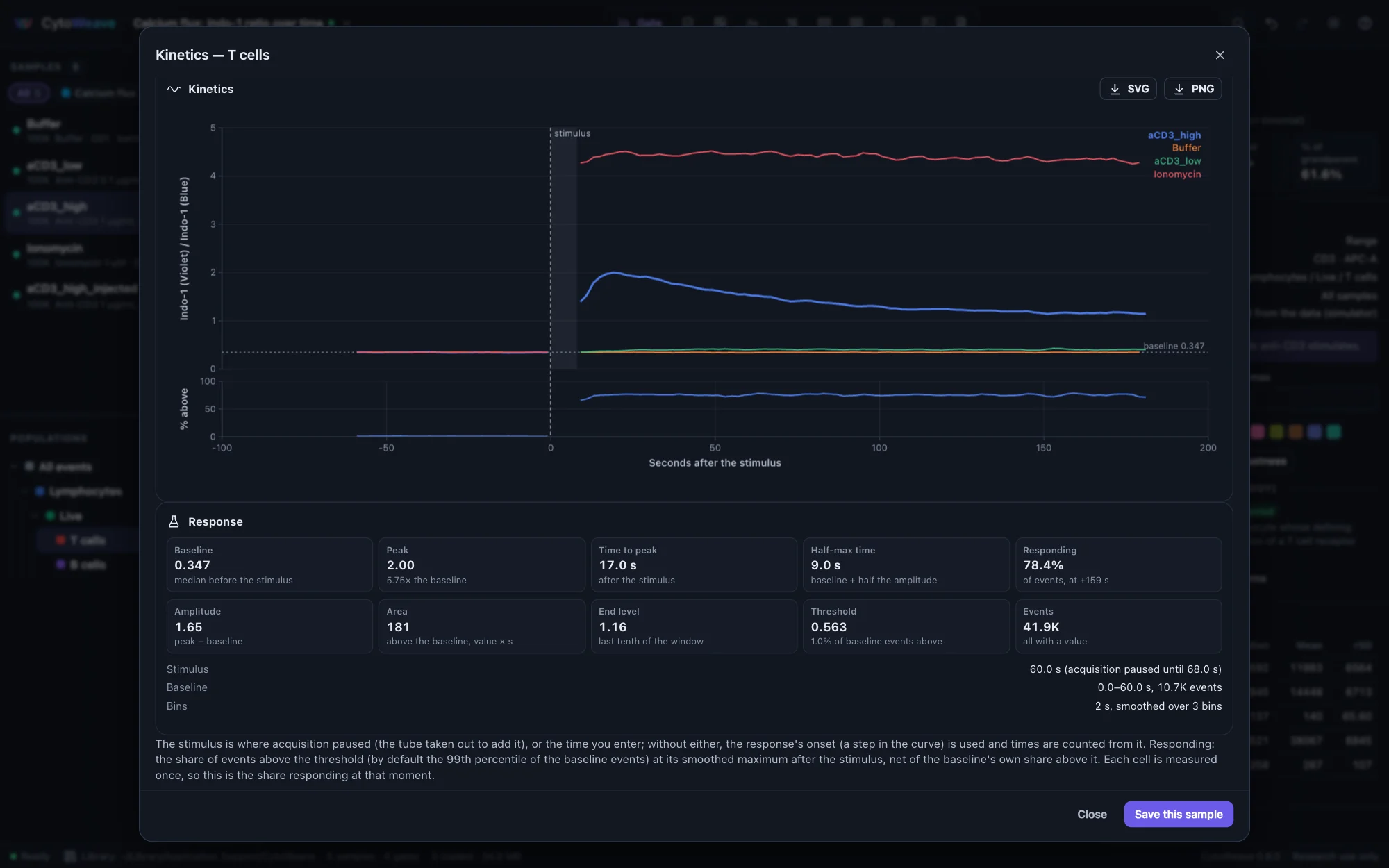Click the Kinetics waveform icon
Viewport: 1389px width, 868px height.
click(x=174, y=89)
